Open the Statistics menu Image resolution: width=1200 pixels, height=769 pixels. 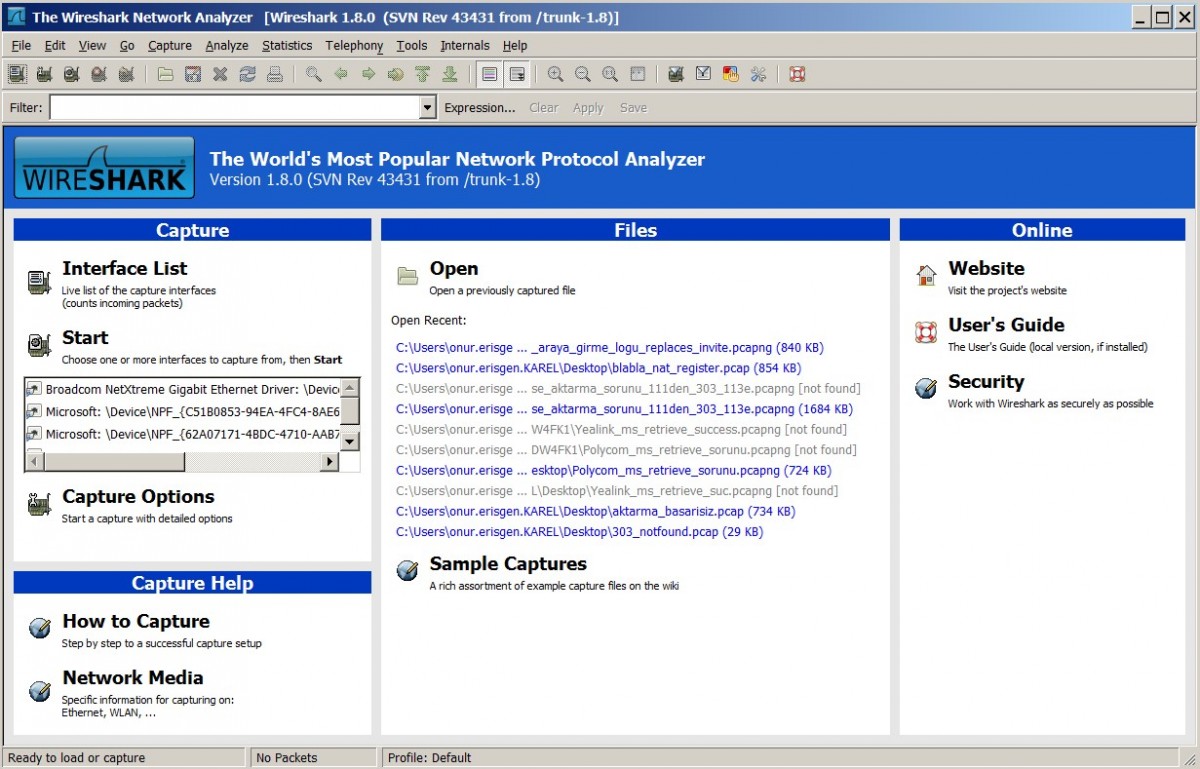pos(287,45)
